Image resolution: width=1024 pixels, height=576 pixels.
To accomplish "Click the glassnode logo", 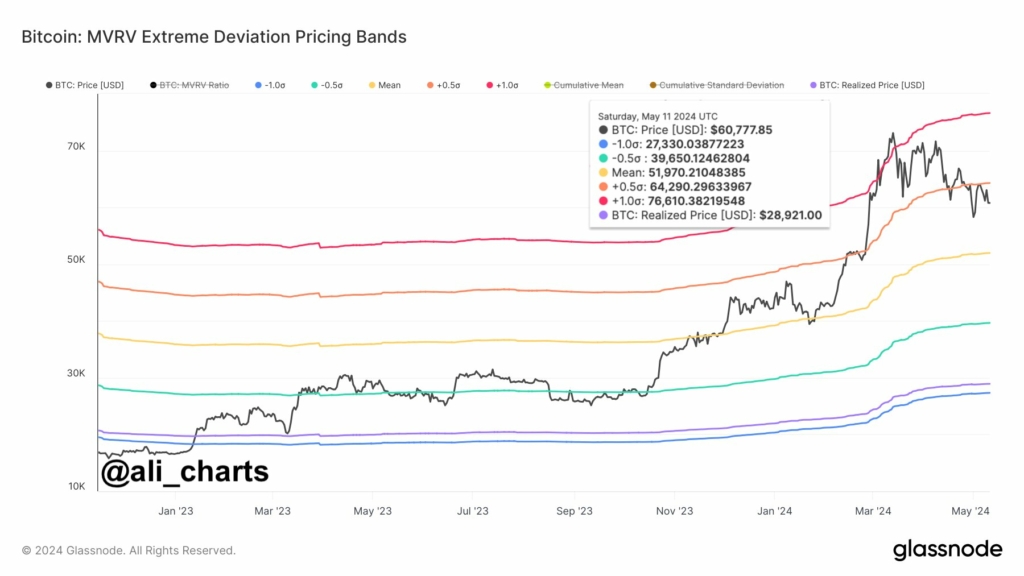I will pyautogui.click(x=947, y=550).
